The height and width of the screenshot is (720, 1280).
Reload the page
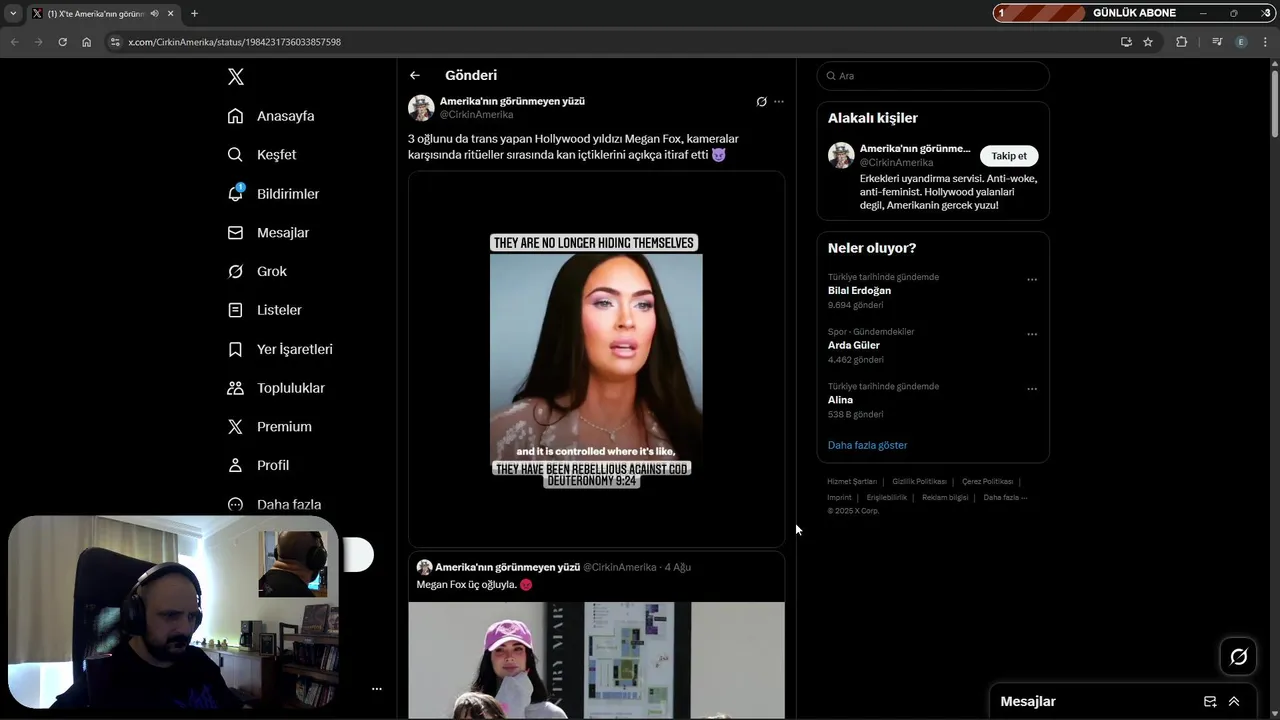point(62,42)
